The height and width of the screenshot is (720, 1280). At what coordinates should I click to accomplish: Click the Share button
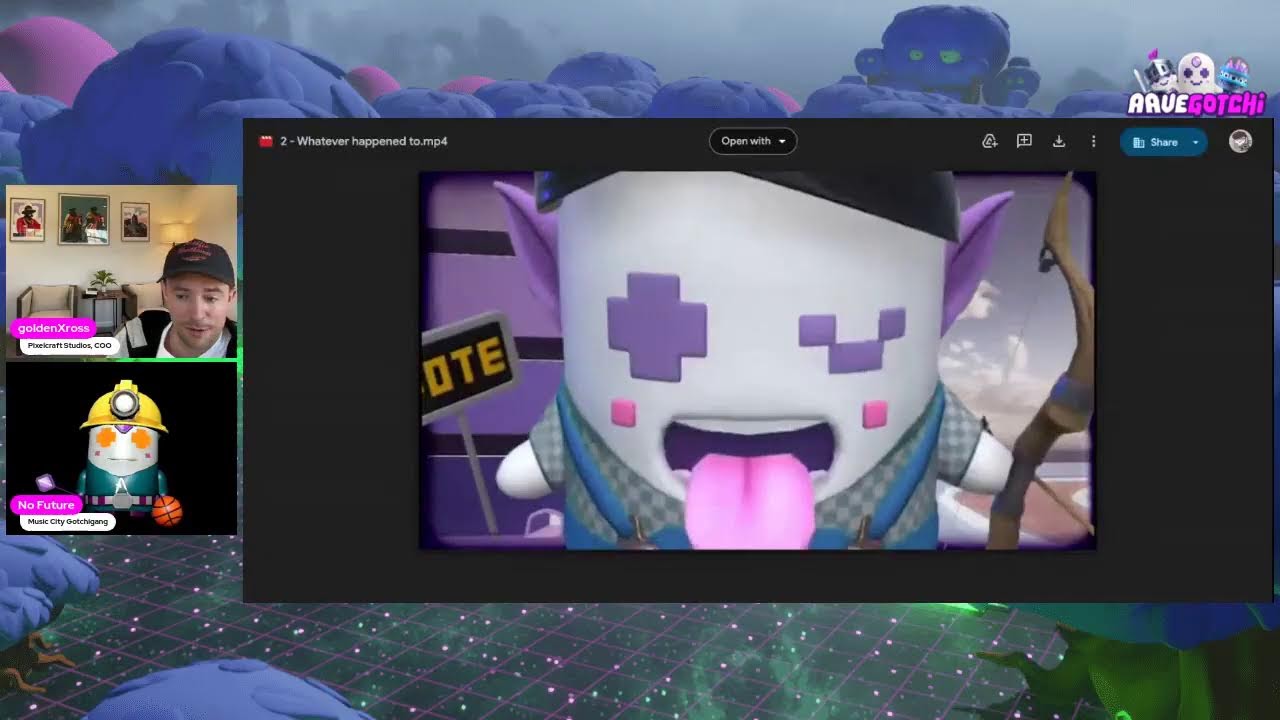point(1154,142)
